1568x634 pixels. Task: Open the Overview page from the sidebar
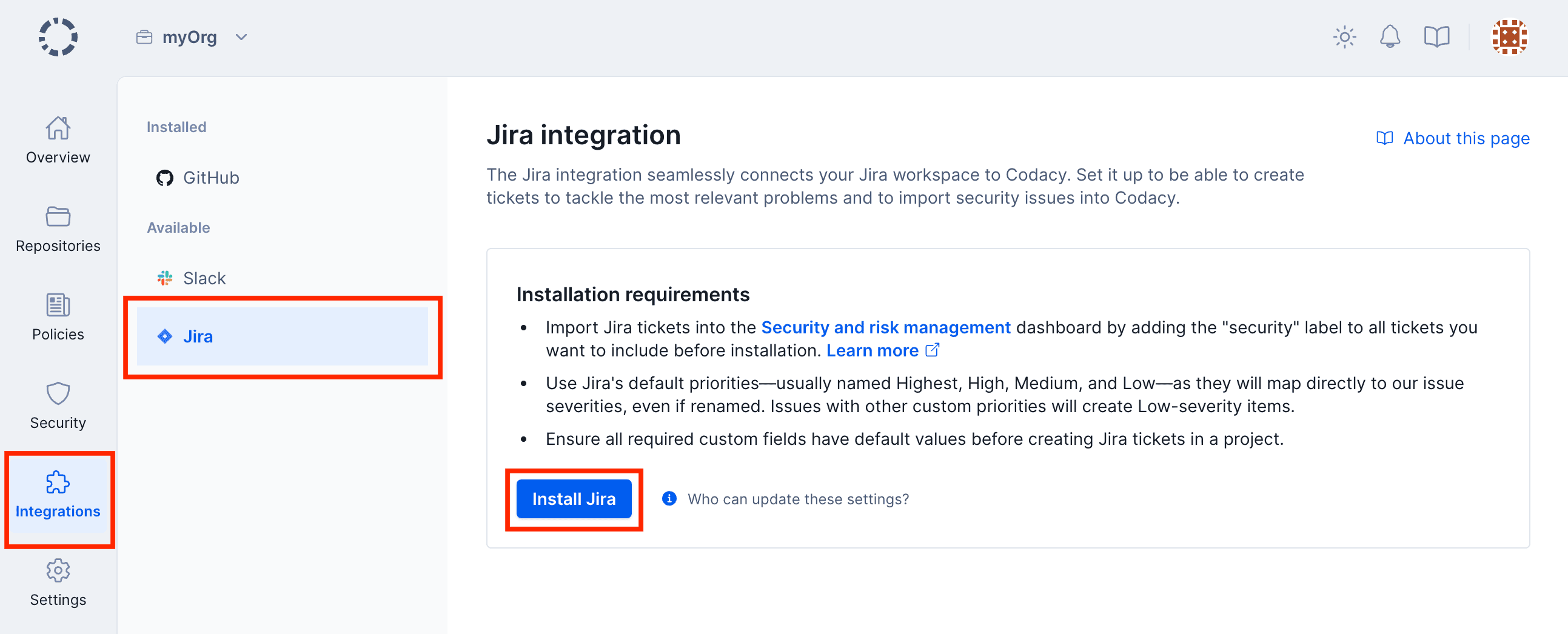tap(58, 141)
